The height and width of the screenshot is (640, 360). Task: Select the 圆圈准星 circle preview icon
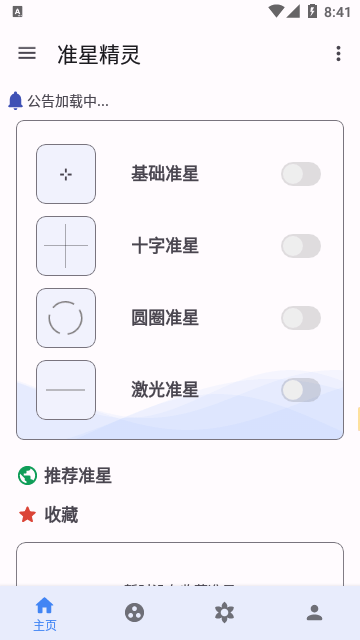(66, 318)
